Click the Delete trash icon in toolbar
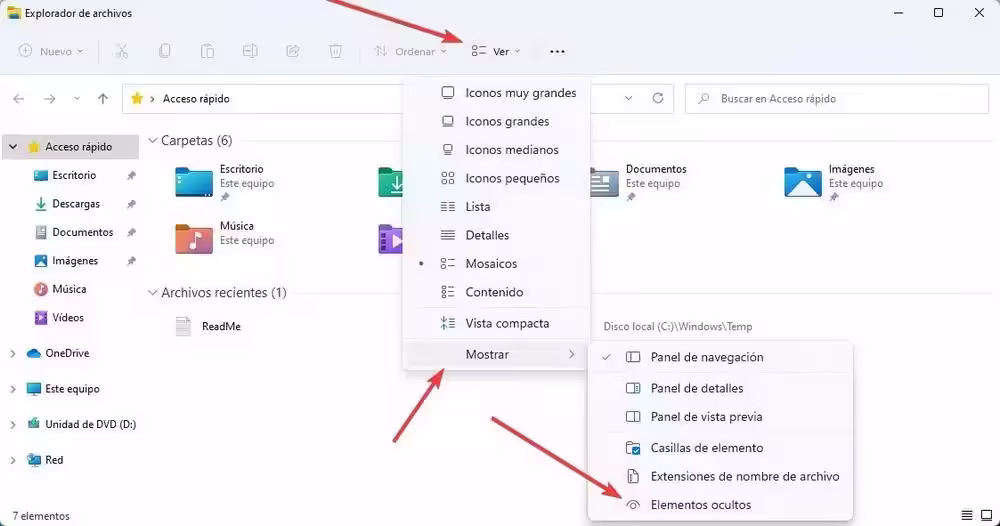This screenshot has width=1000, height=526. pyautogui.click(x=336, y=51)
